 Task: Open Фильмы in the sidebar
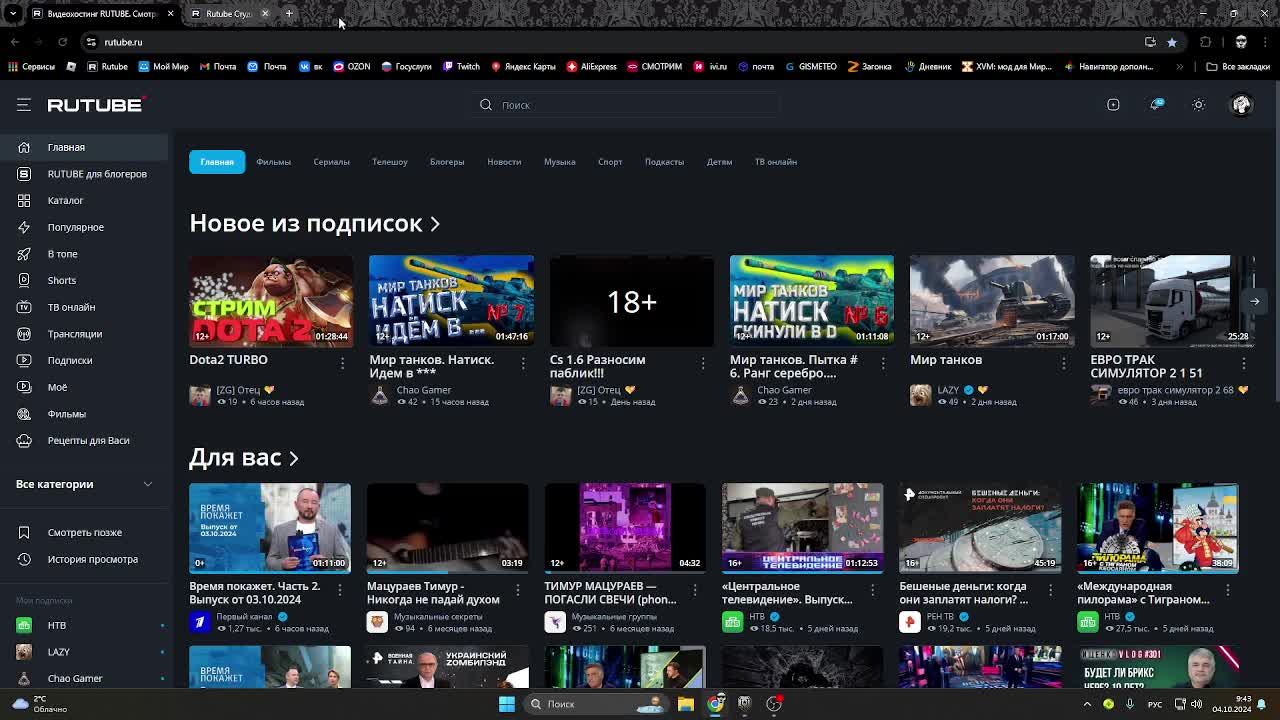(x=84, y=414)
